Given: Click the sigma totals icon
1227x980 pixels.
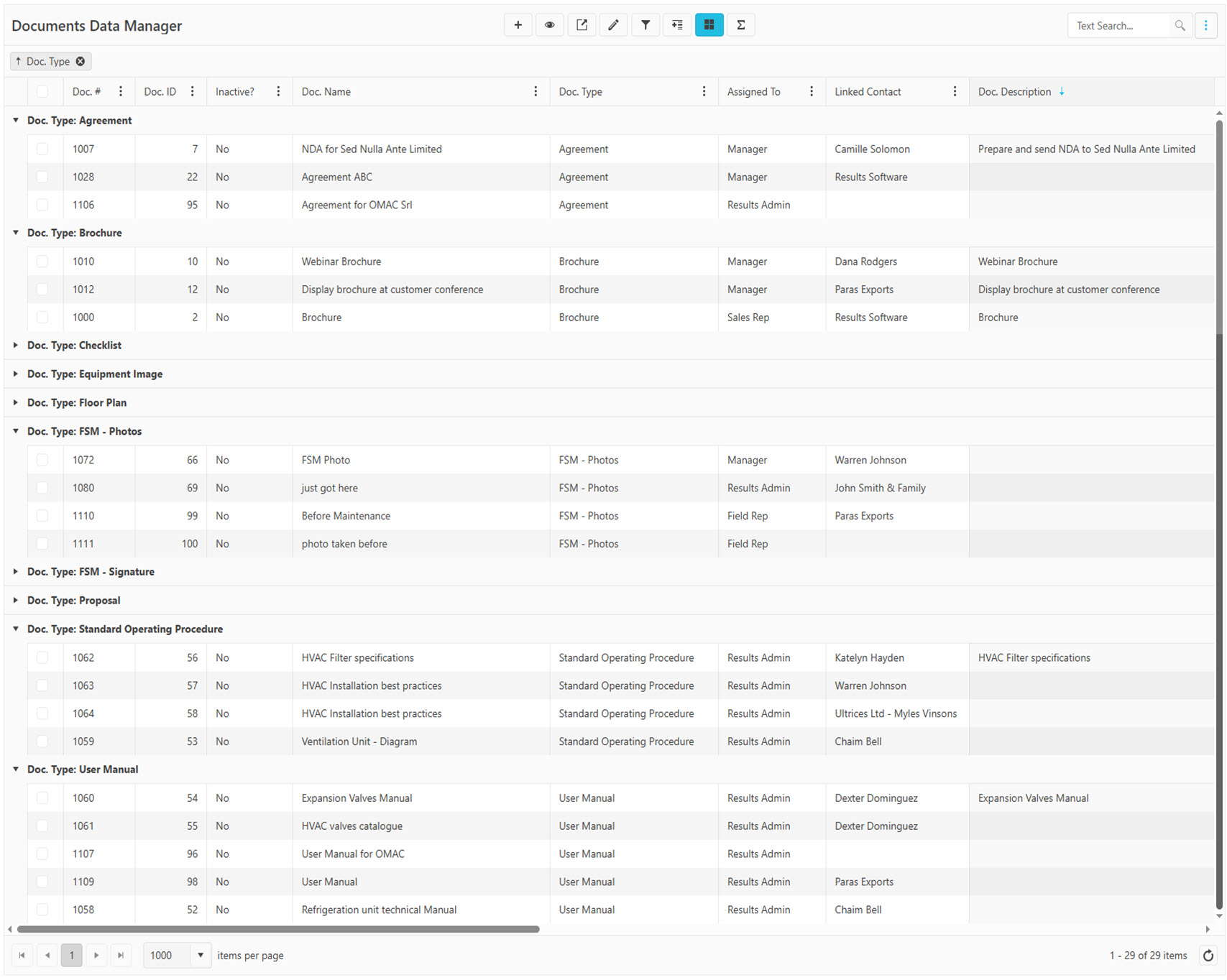Looking at the screenshot, I should coord(740,25).
